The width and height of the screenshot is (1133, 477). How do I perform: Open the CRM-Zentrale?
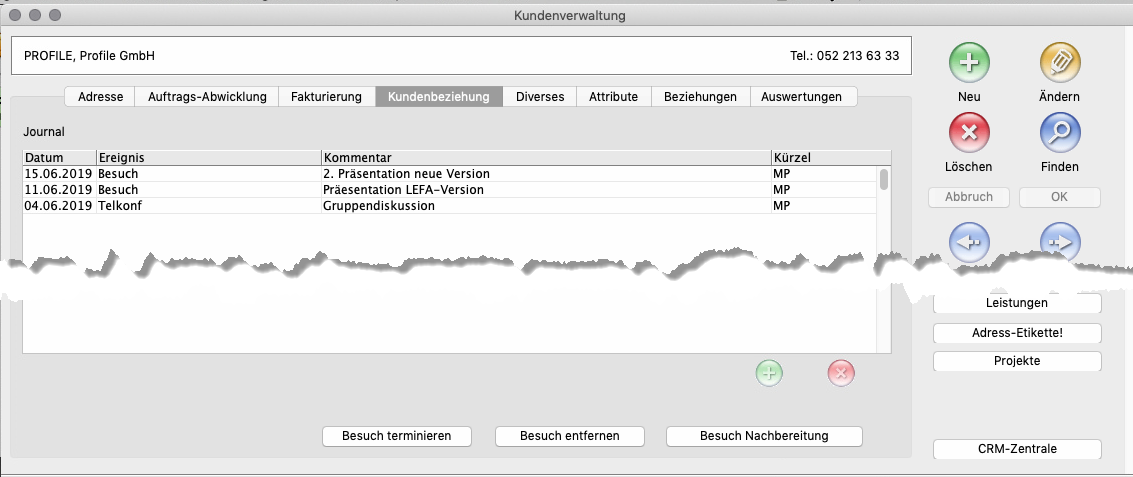coord(1017,449)
